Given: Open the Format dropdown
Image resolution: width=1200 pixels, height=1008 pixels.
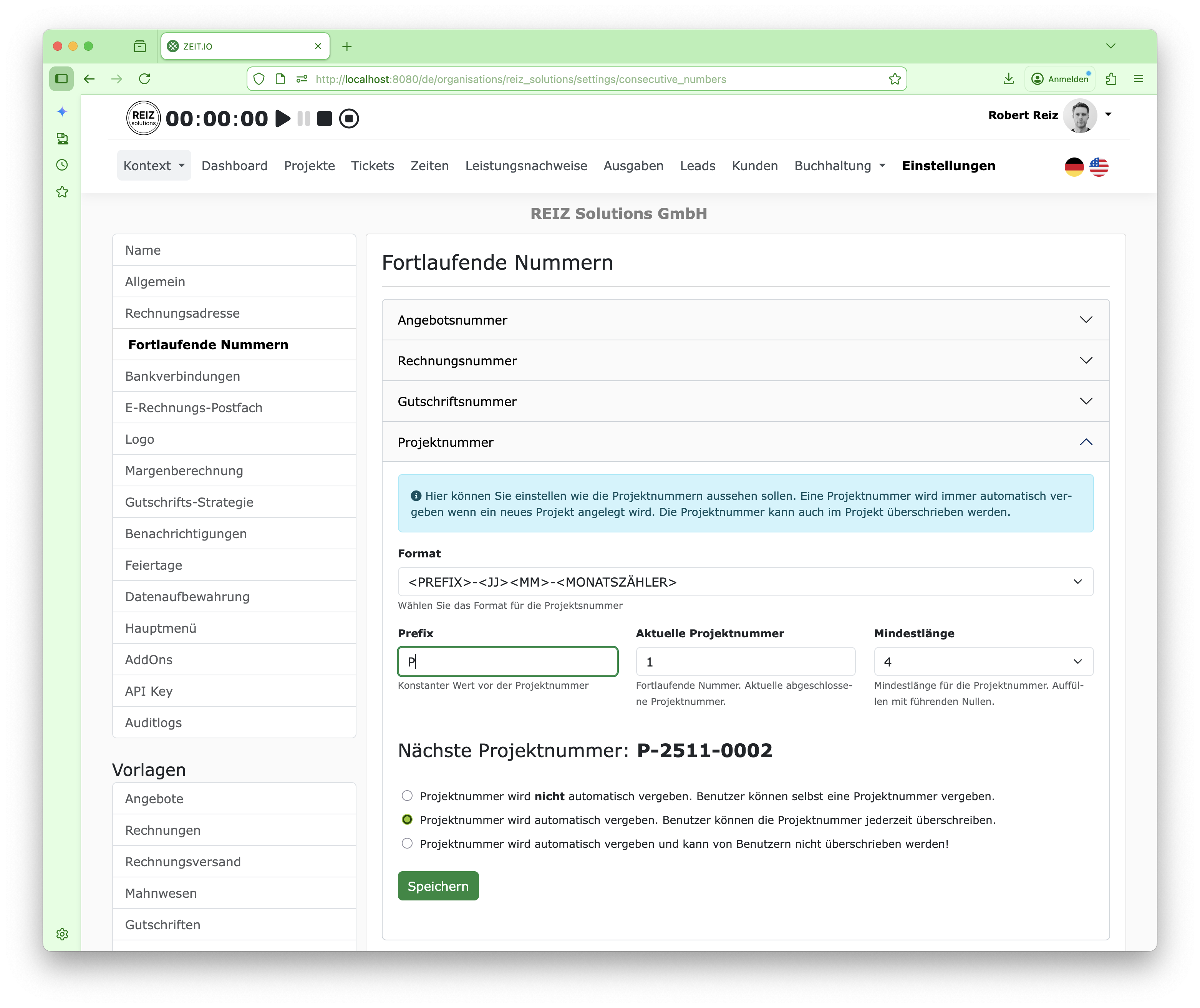Looking at the screenshot, I should [x=745, y=582].
